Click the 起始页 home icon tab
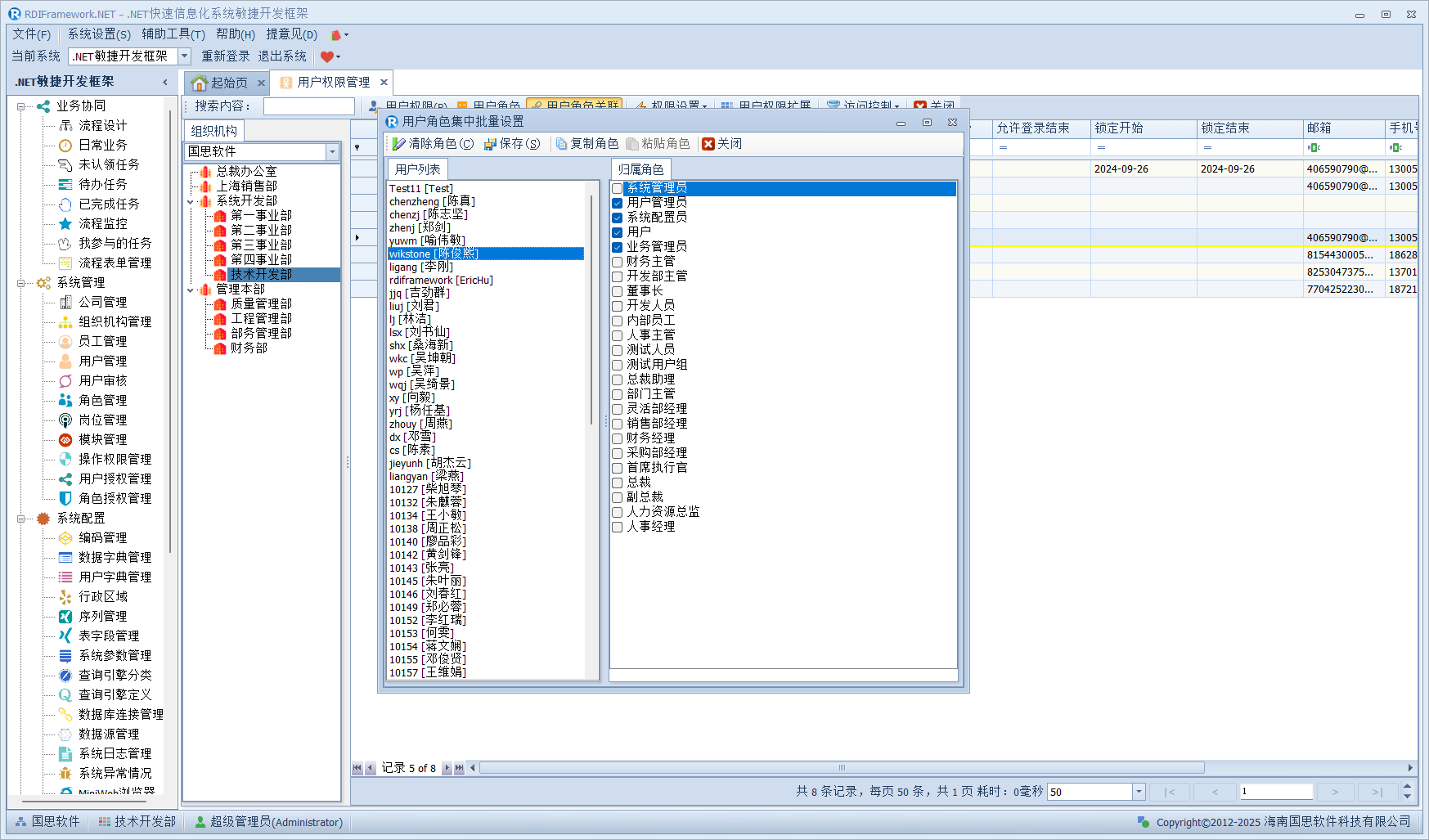This screenshot has width=1429, height=840. coord(200,83)
